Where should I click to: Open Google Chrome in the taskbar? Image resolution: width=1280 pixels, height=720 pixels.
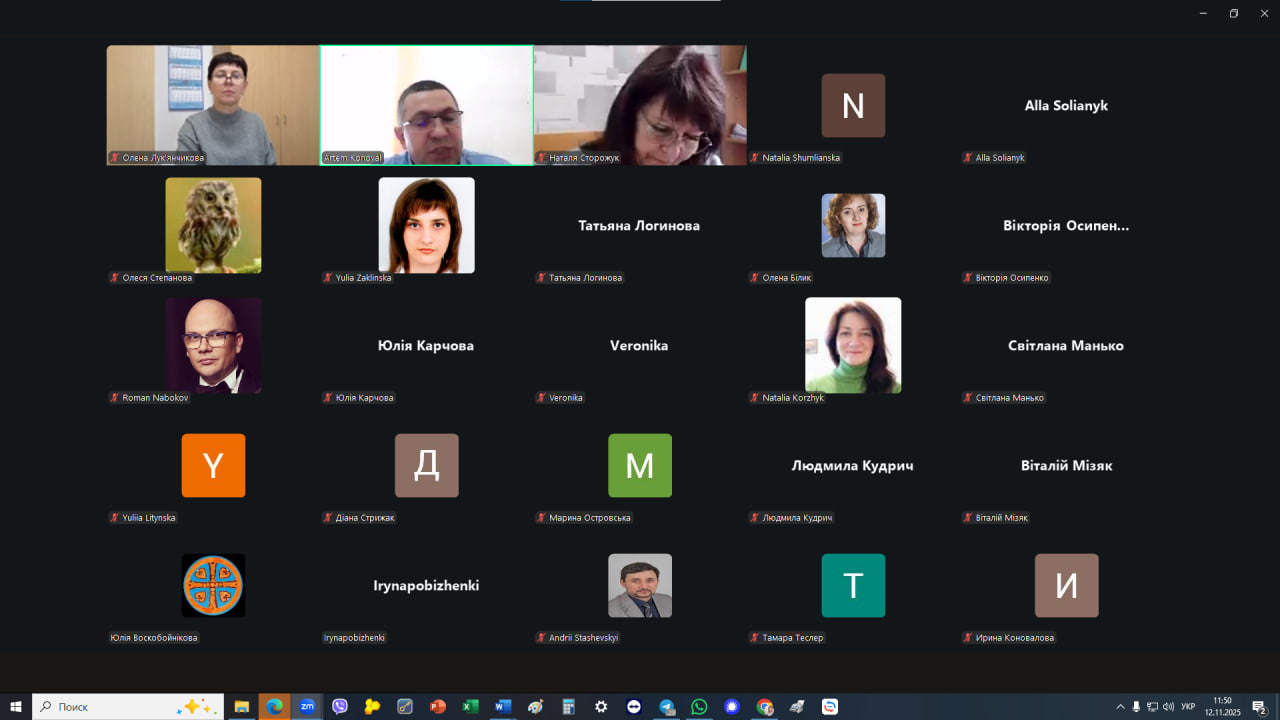coord(765,706)
